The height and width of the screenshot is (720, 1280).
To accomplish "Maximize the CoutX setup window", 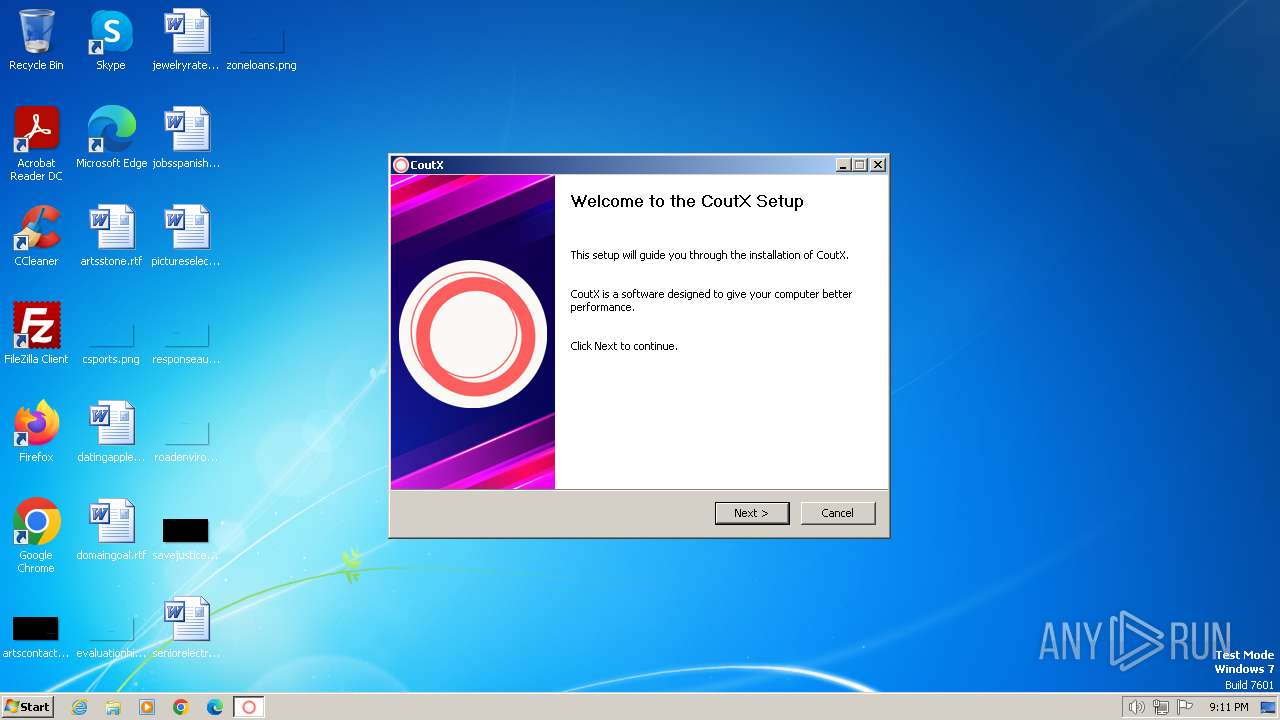I will click(x=860, y=165).
